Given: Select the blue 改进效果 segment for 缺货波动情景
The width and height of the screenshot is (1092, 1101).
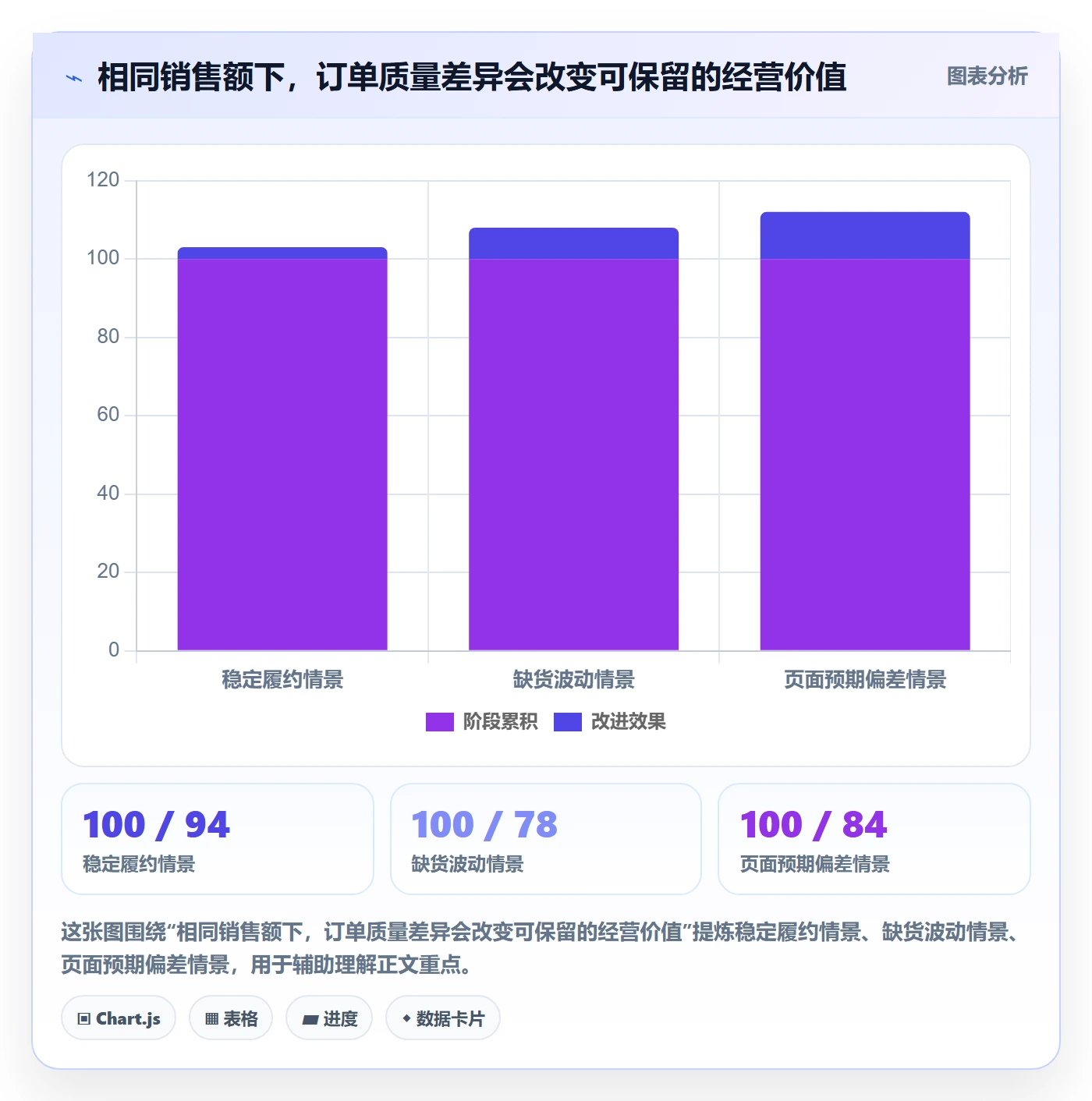Looking at the screenshot, I should click(573, 243).
